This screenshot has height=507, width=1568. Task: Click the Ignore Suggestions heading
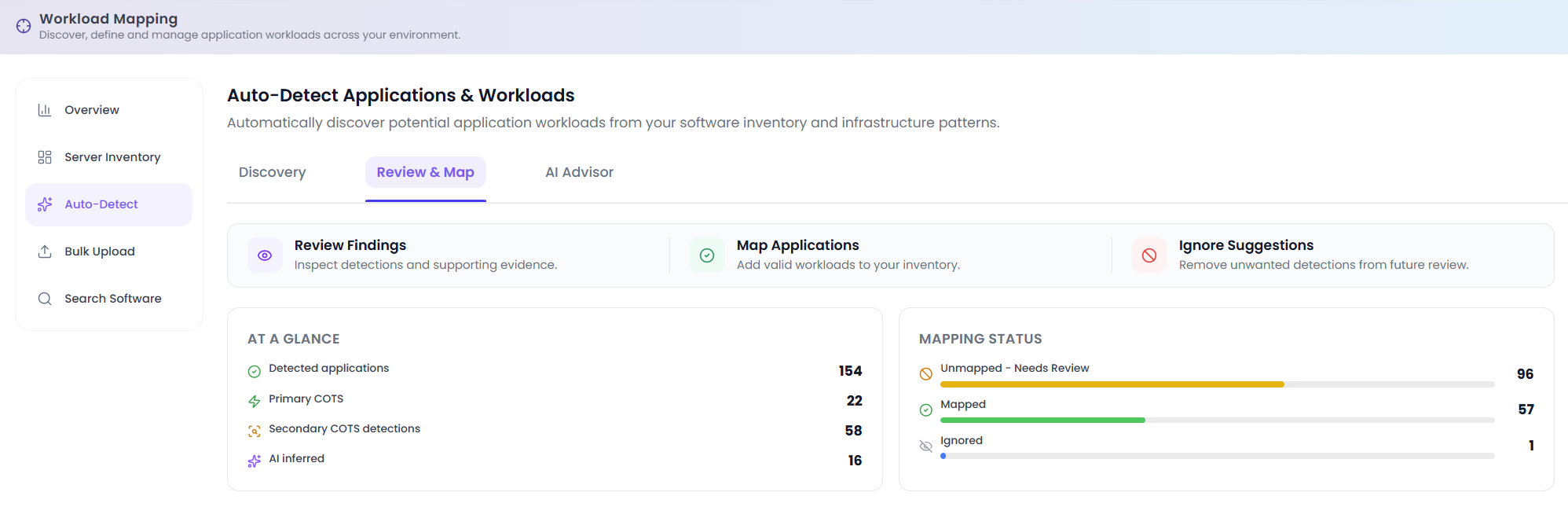(1247, 245)
